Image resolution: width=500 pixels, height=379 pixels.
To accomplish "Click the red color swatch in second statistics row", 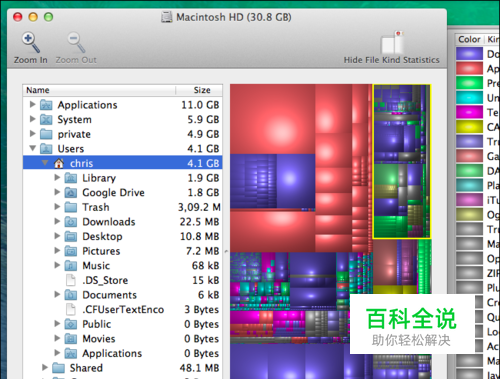I will [x=469, y=69].
